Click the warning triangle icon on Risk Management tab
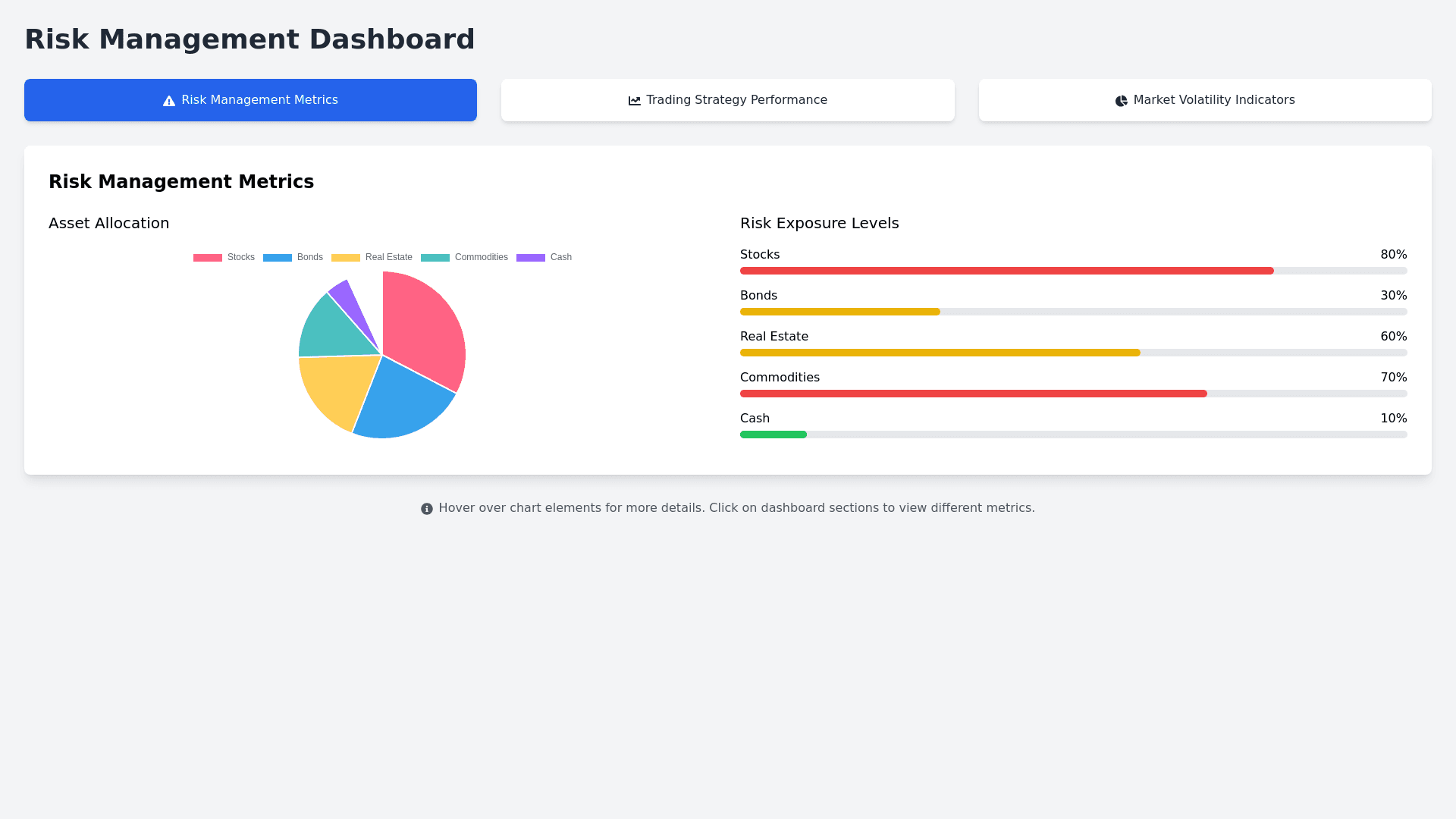The image size is (1456, 819). click(x=169, y=101)
